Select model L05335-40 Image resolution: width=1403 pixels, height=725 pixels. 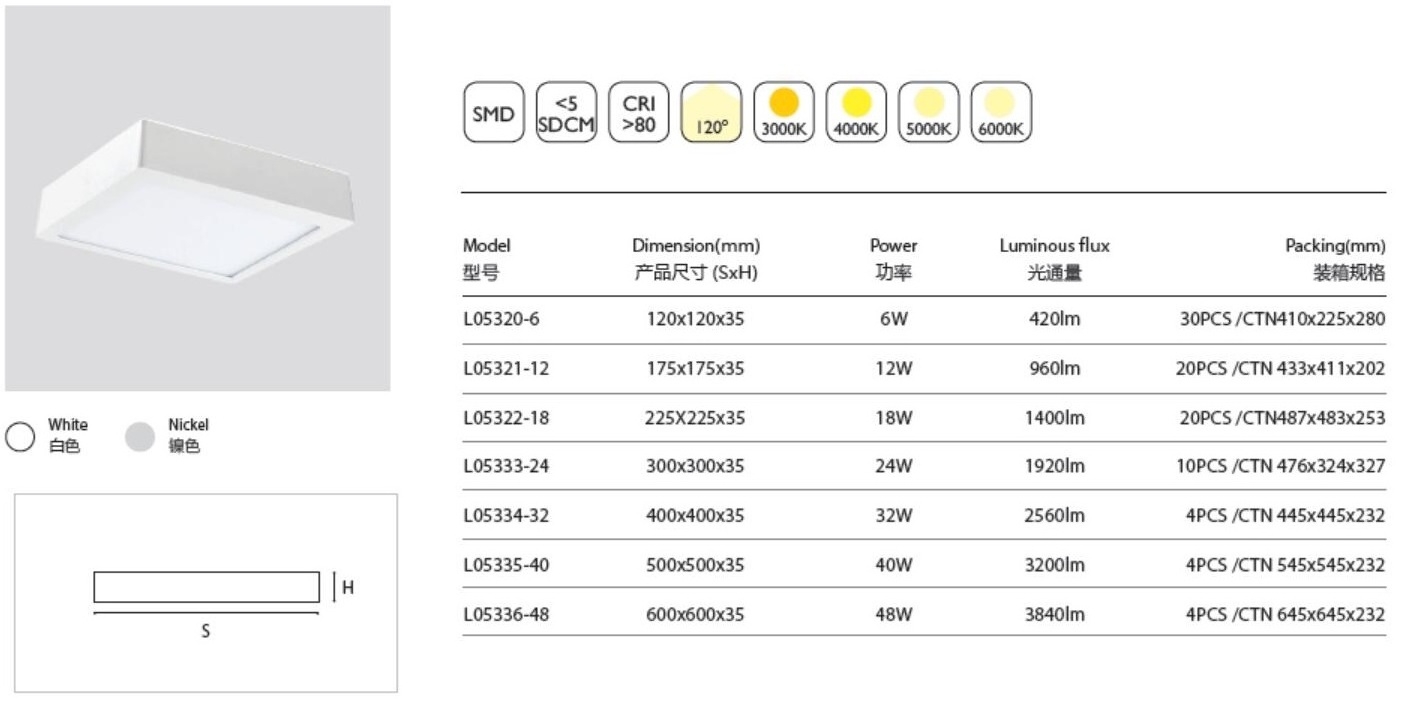[506, 565]
